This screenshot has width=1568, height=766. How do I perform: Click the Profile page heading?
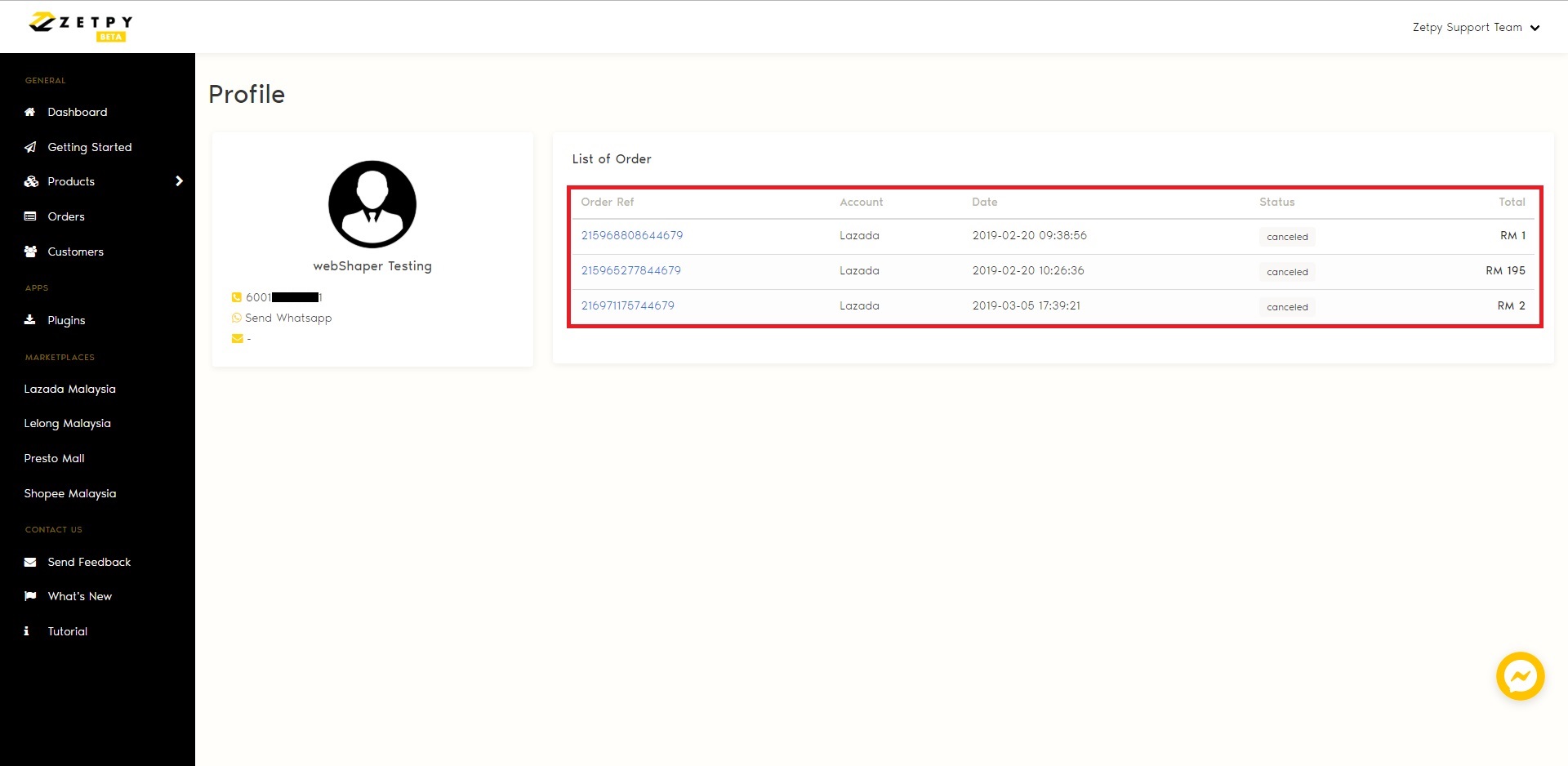[x=247, y=94]
